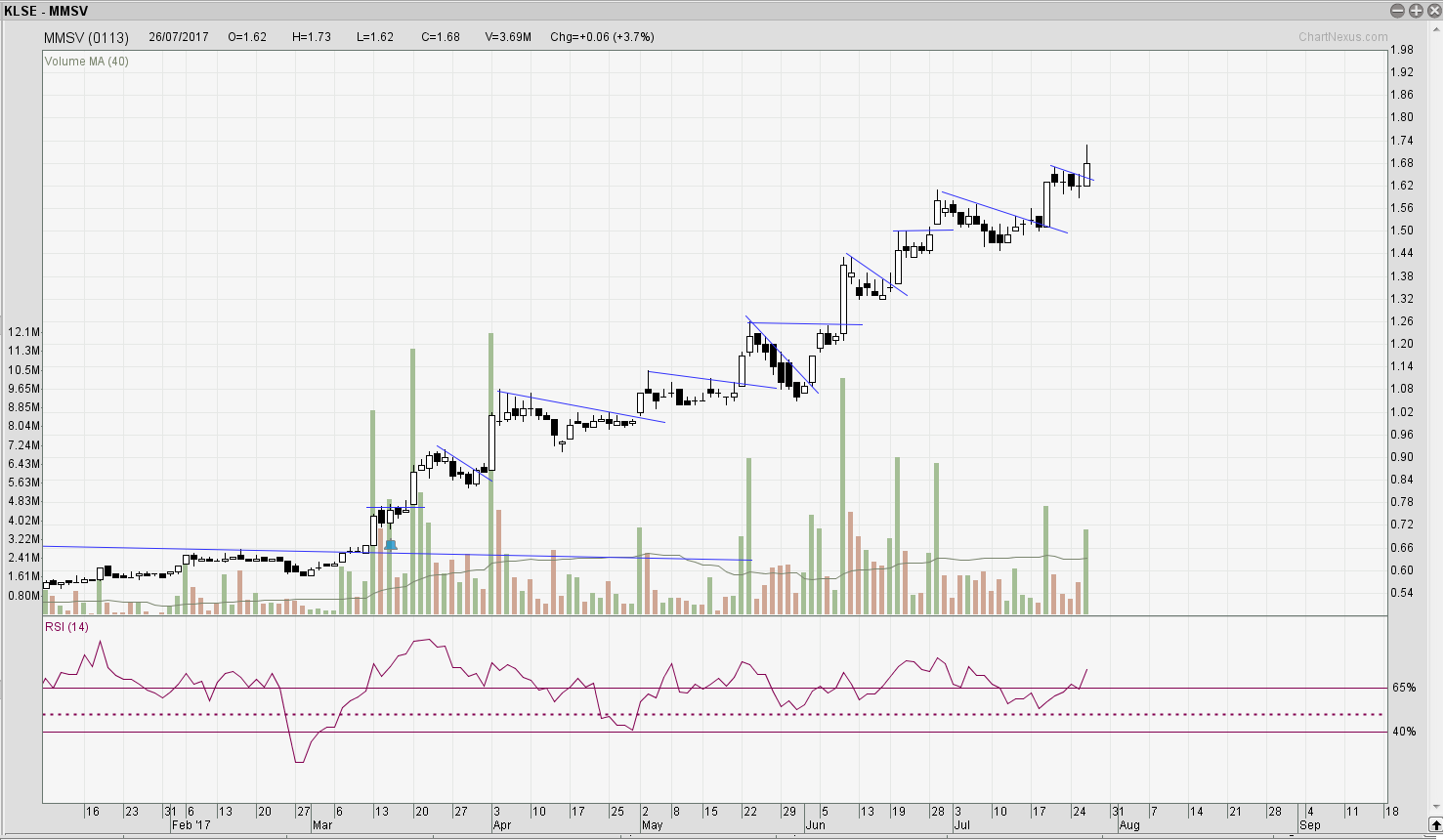
Task: Click the MMSV (0113) stock name
Action: tap(86, 38)
